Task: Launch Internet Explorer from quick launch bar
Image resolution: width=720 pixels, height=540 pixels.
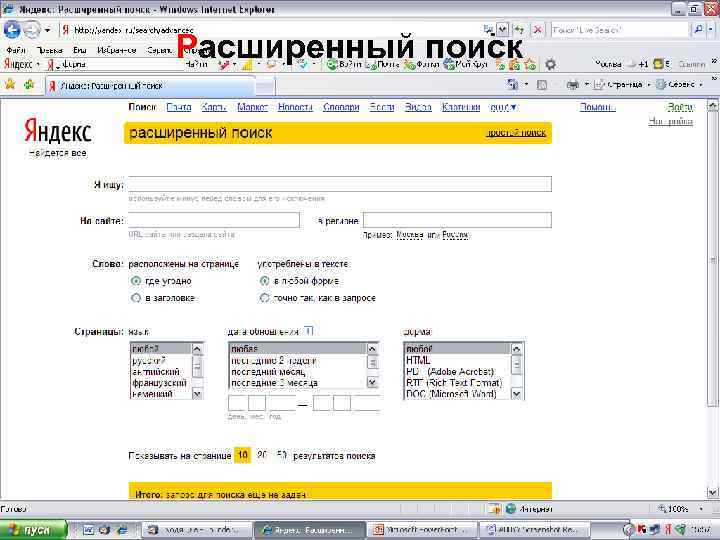Action: point(122,530)
